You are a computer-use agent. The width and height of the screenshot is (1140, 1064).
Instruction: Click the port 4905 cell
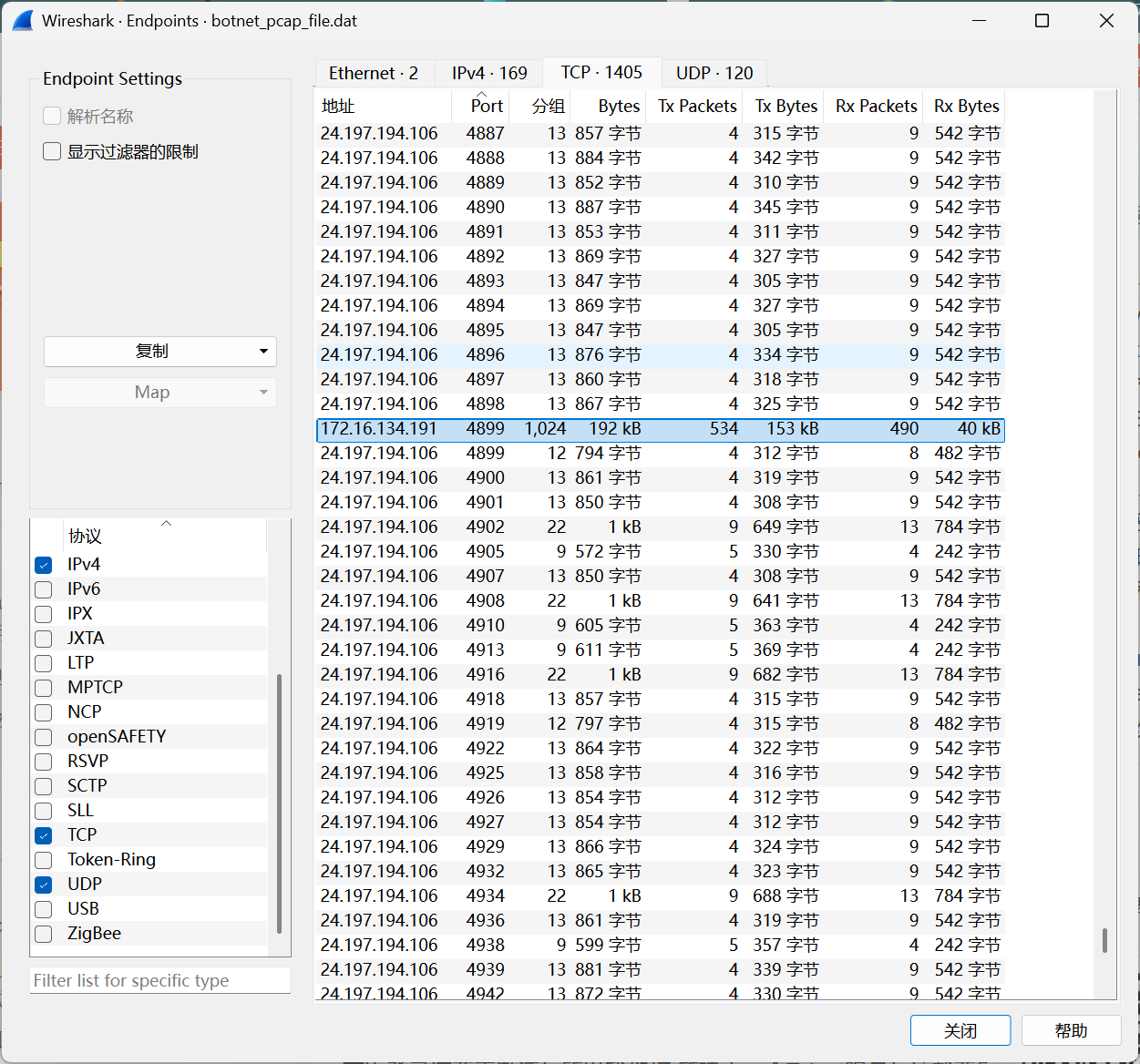(x=485, y=552)
